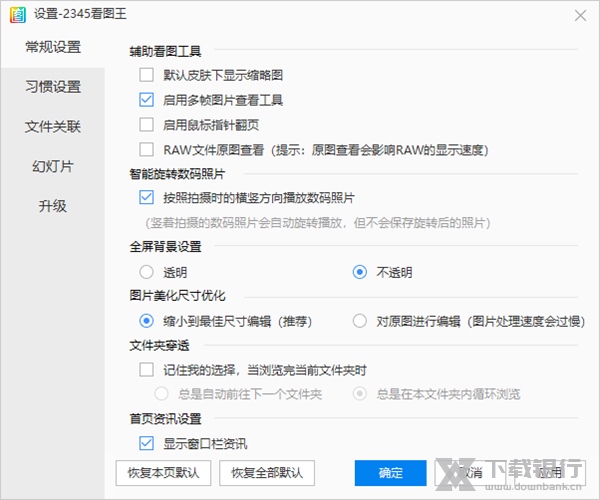This screenshot has width=600, height=500.
Task: Go to the 升级 tab
Action: coord(53,206)
